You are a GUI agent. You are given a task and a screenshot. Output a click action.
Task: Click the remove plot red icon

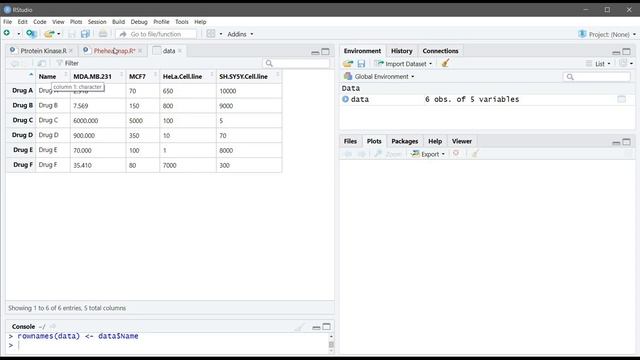click(456, 153)
